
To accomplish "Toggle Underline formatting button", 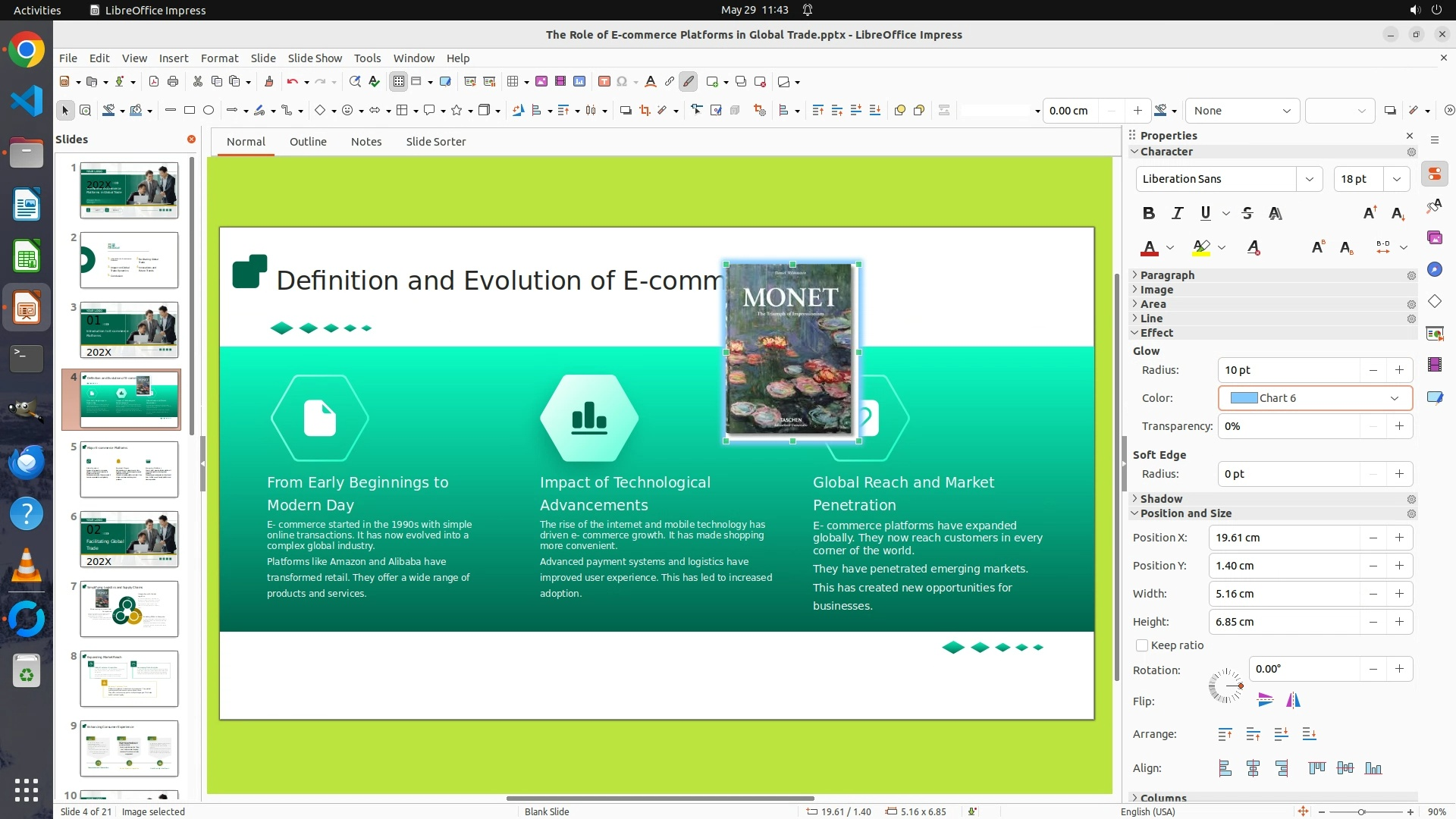I will click(x=1205, y=214).
